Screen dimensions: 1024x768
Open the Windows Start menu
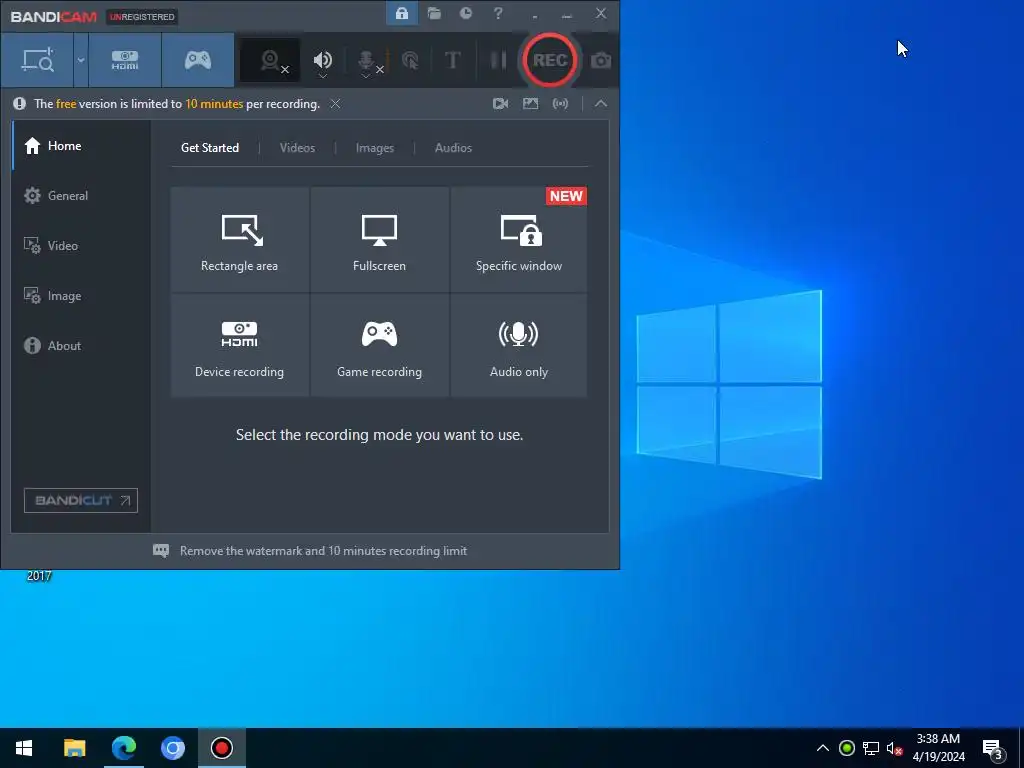pyautogui.click(x=24, y=748)
